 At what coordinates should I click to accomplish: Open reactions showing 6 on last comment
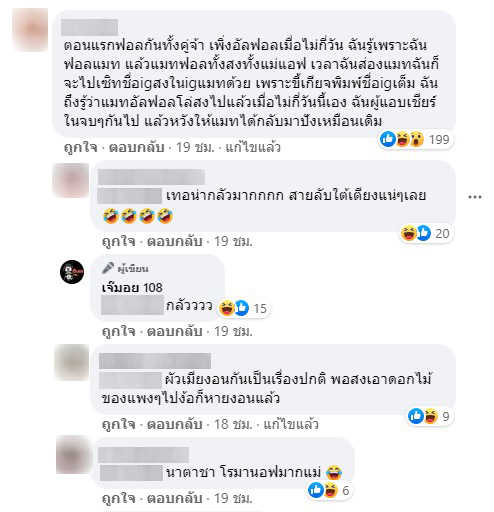pyautogui.click(x=329, y=490)
